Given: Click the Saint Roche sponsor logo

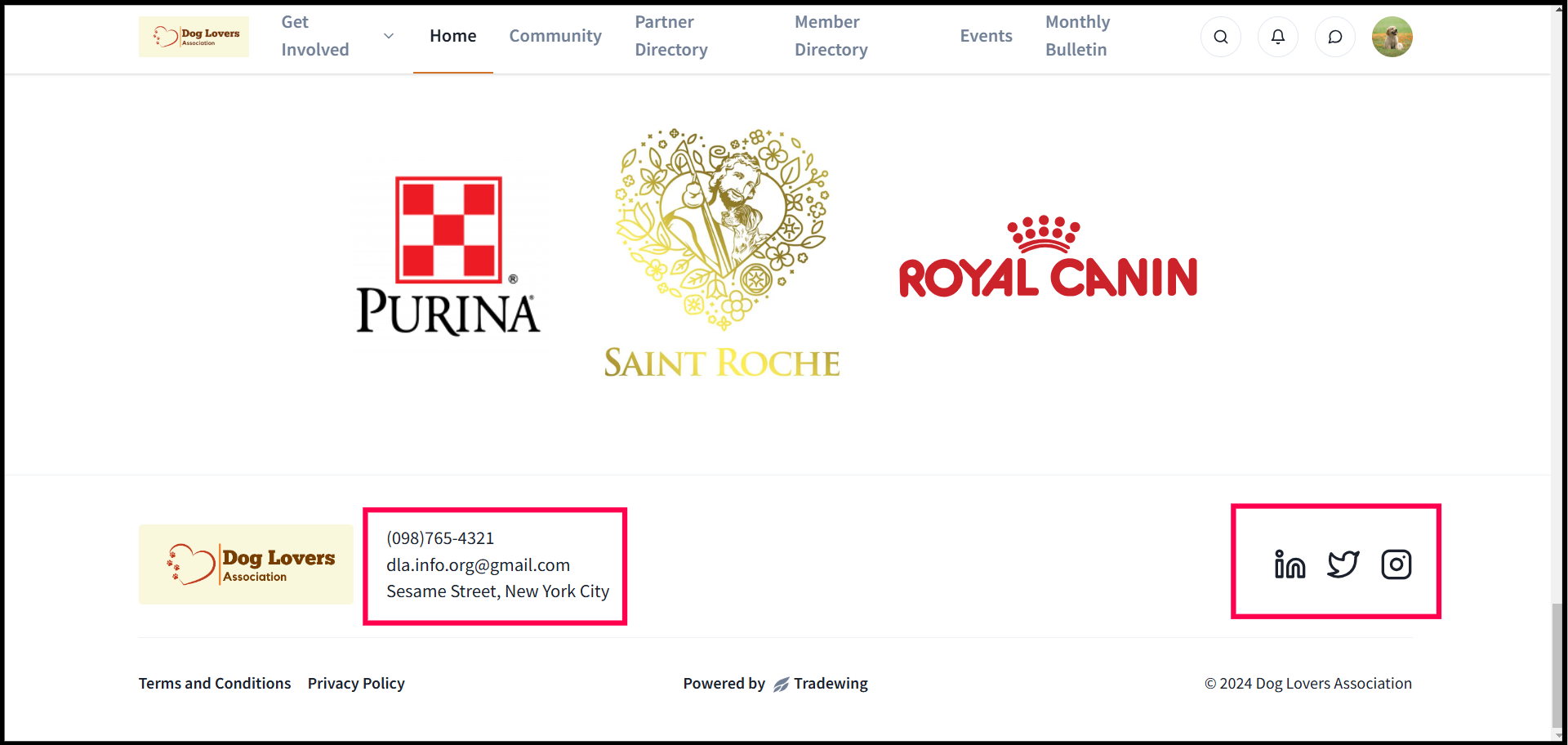Looking at the screenshot, I should pyautogui.click(x=722, y=253).
